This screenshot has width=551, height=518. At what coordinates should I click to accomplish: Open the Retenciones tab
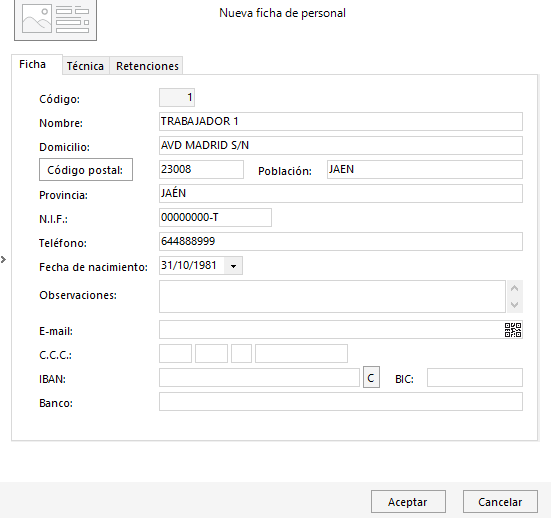point(147,66)
